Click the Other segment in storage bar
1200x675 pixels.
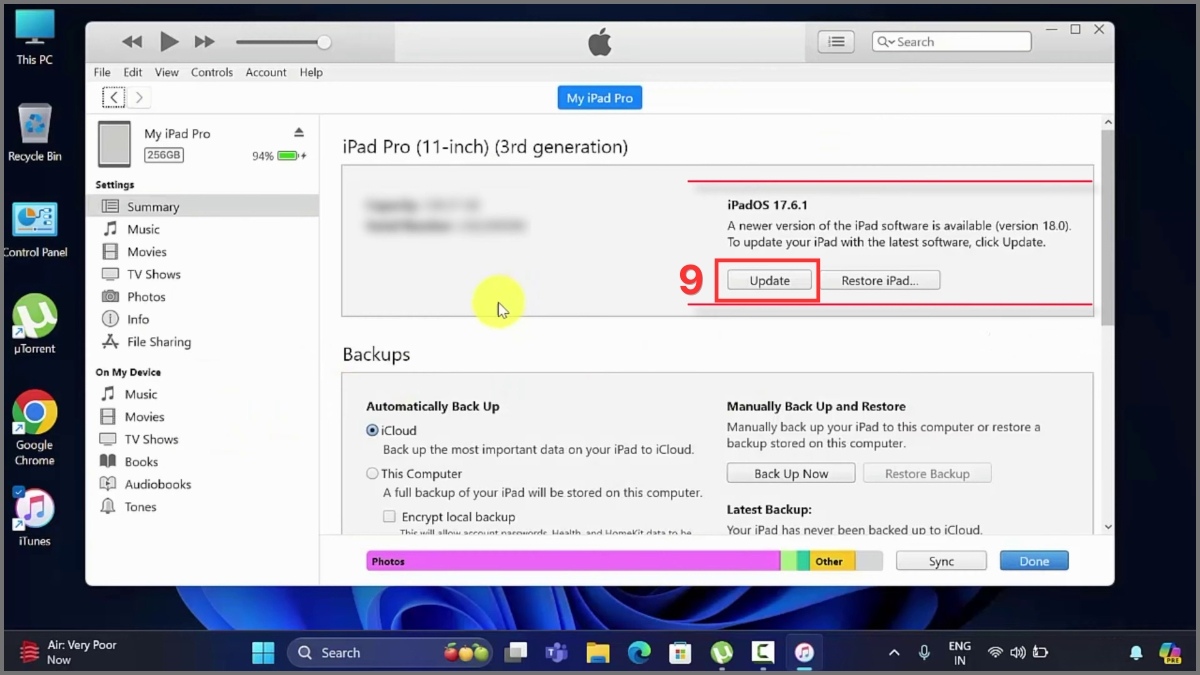pos(832,561)
